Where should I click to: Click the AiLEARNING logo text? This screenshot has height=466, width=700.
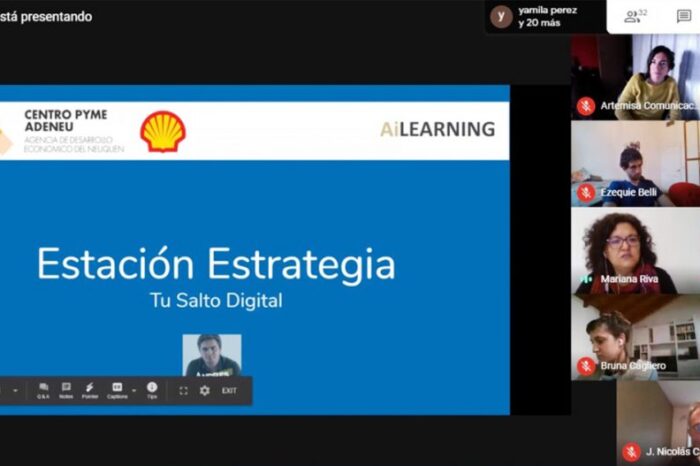[438, 129]
